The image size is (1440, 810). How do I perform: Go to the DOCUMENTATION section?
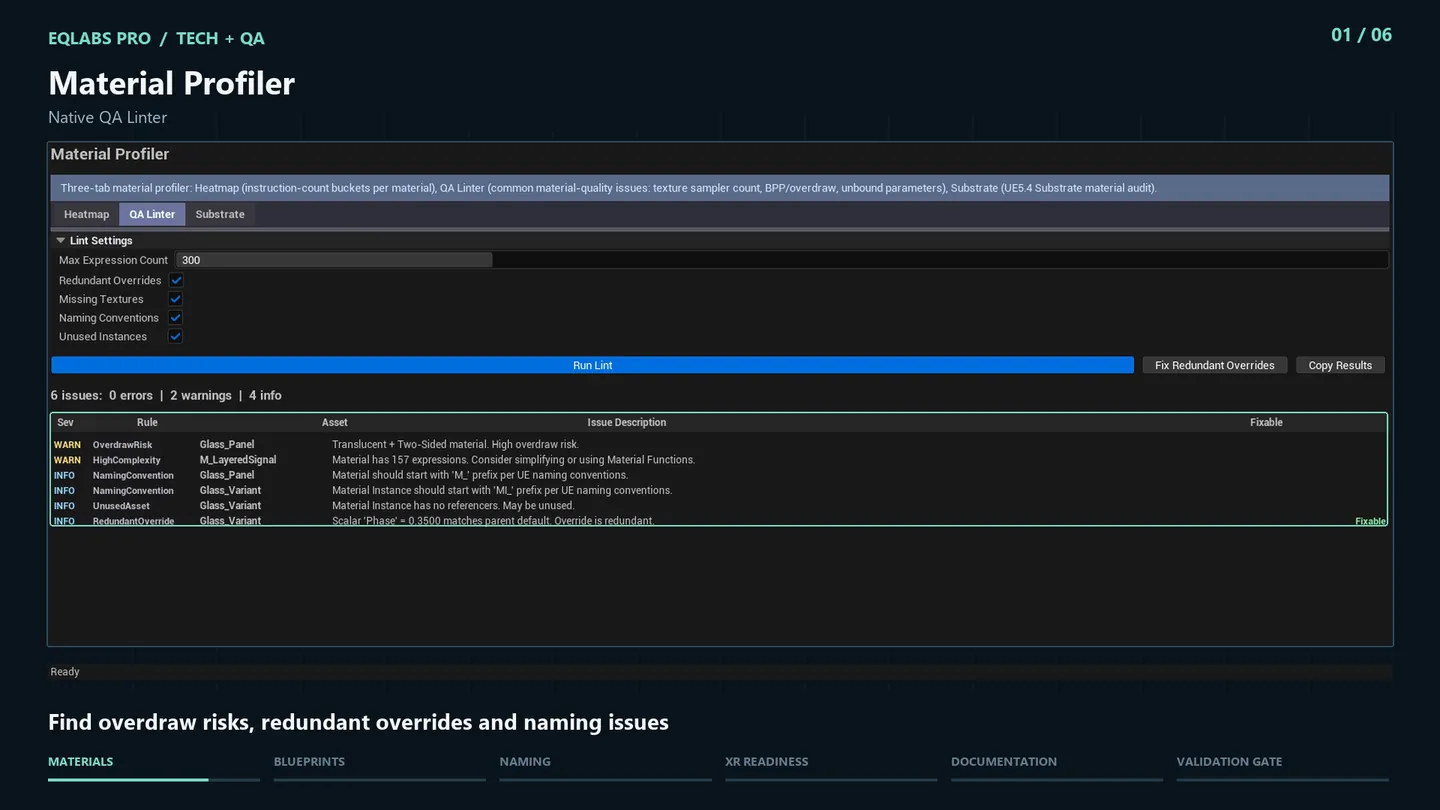pos(1004,762)
